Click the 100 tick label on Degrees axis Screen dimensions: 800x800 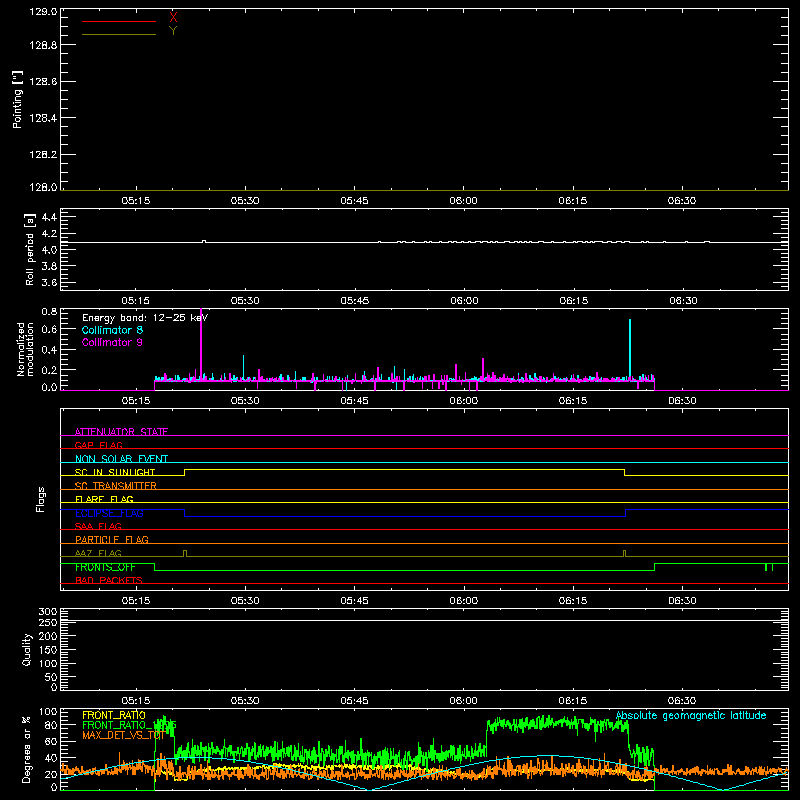47,712
